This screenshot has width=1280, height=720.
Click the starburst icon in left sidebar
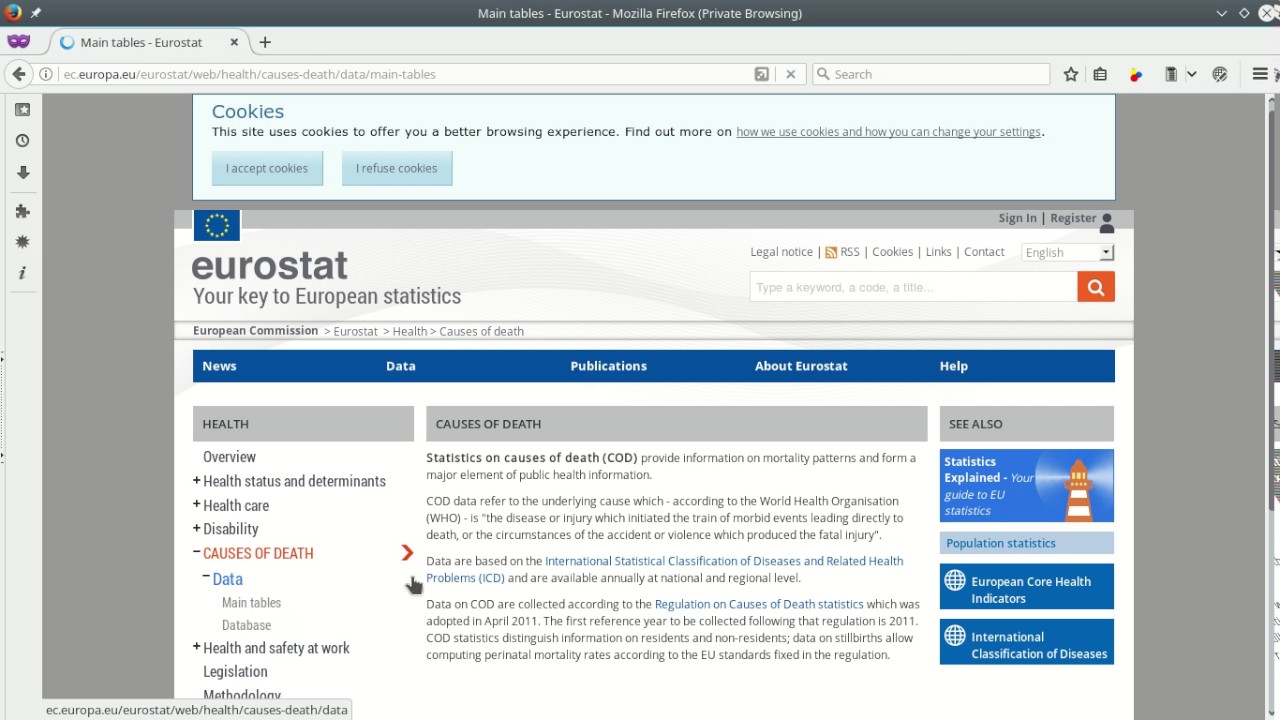pyautogui.click(x=22, y=242)
